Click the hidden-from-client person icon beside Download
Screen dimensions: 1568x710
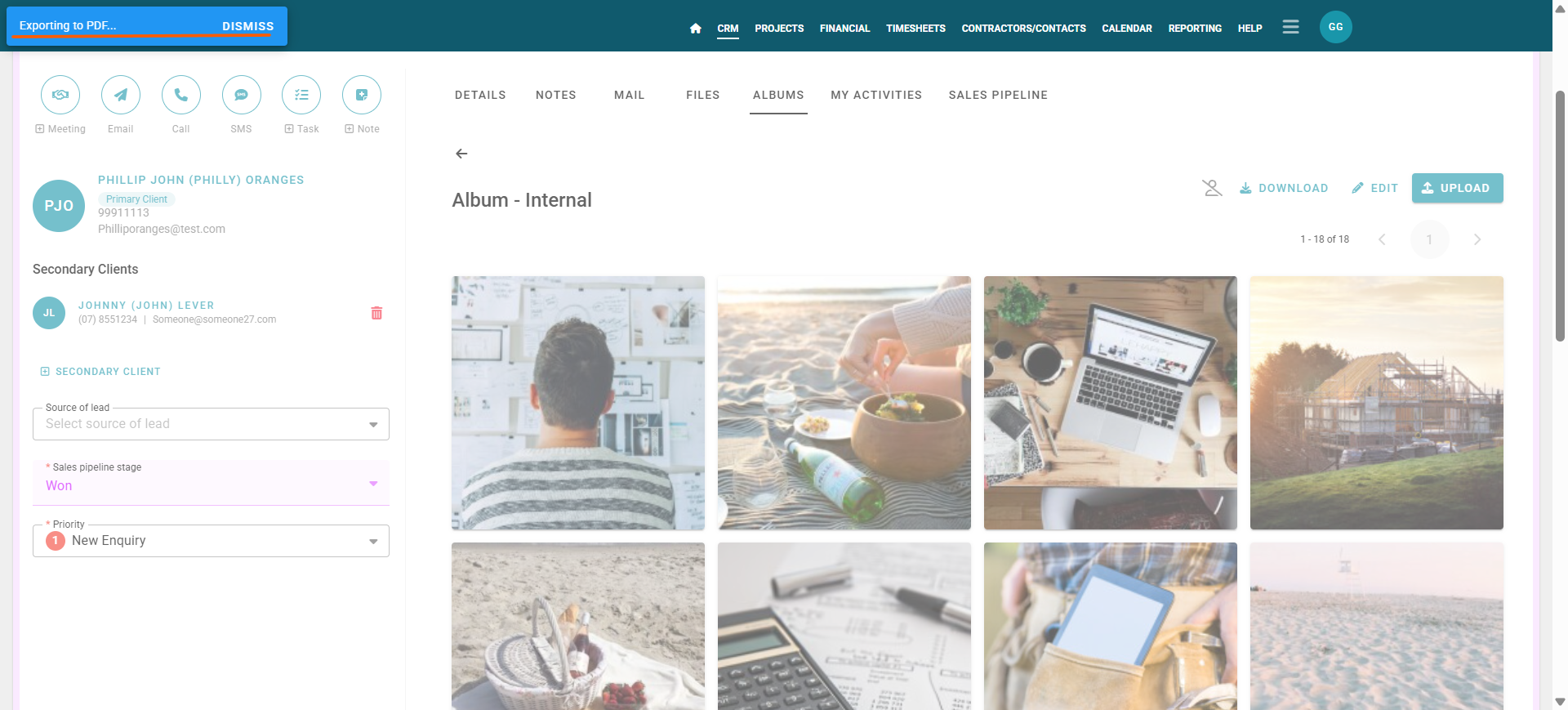pos(1212,188)
